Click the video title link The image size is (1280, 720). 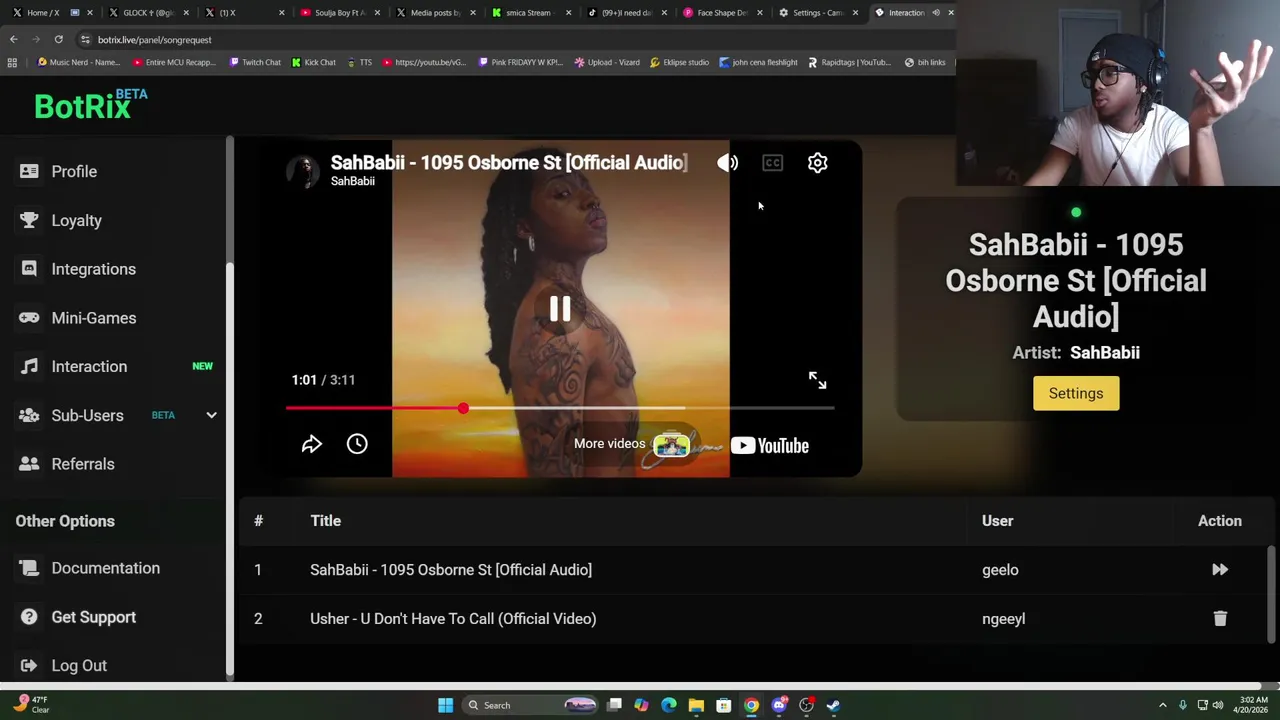509,162
